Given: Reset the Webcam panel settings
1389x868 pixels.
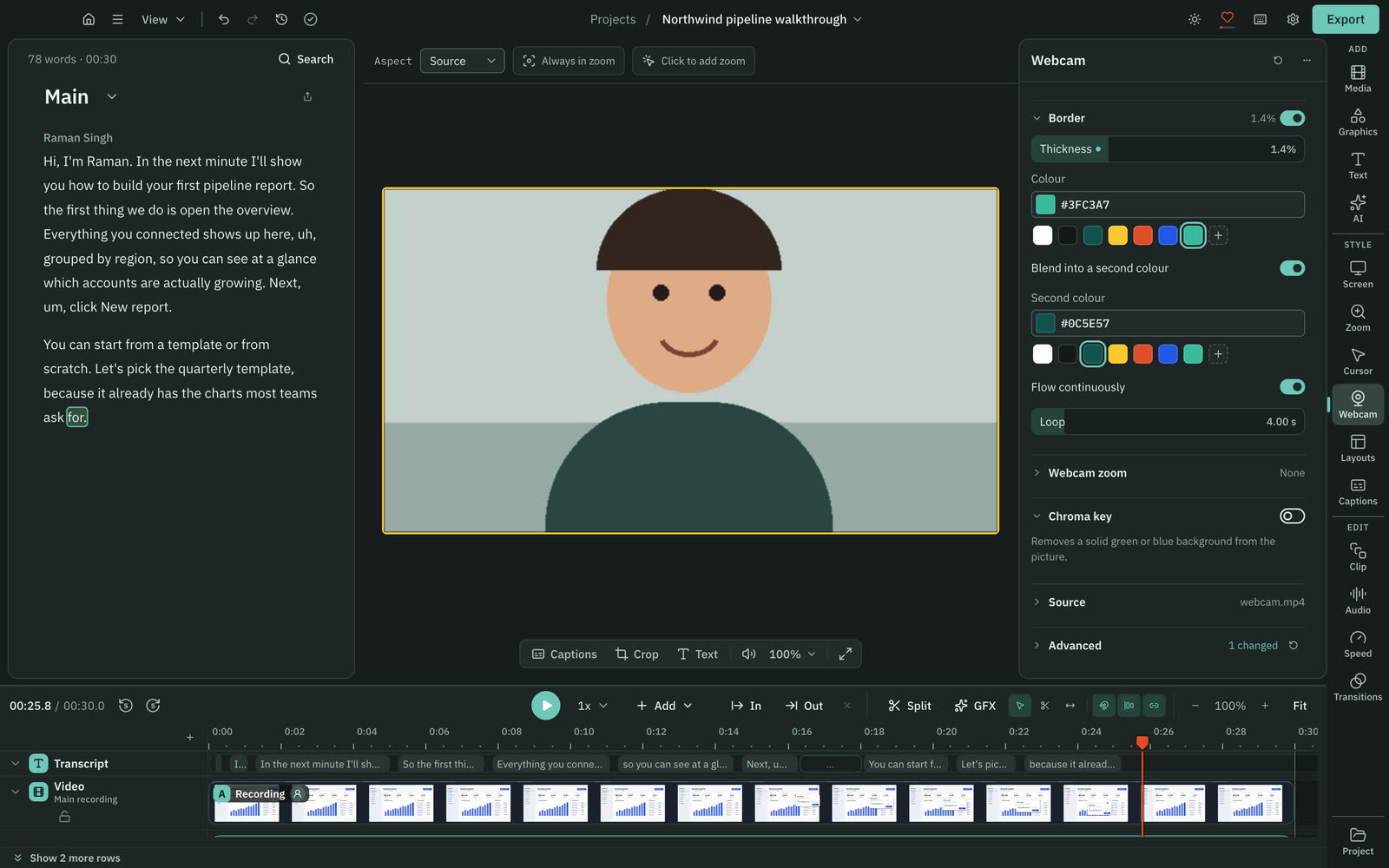Looking at the screenshot, I should pyautogui.click(x=1278, y=61).
